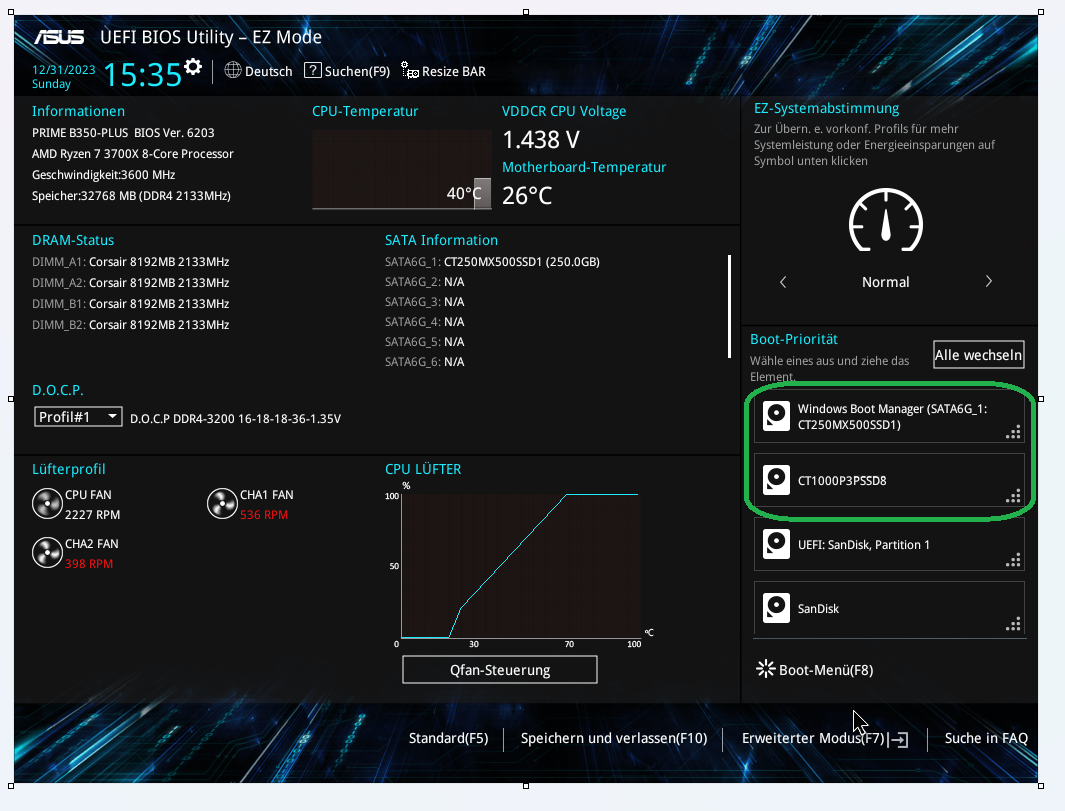Viewport: 1065px width, 811px height.
Task: Click the CHA1 FAN icon
Action: click(x=222, y=504)
